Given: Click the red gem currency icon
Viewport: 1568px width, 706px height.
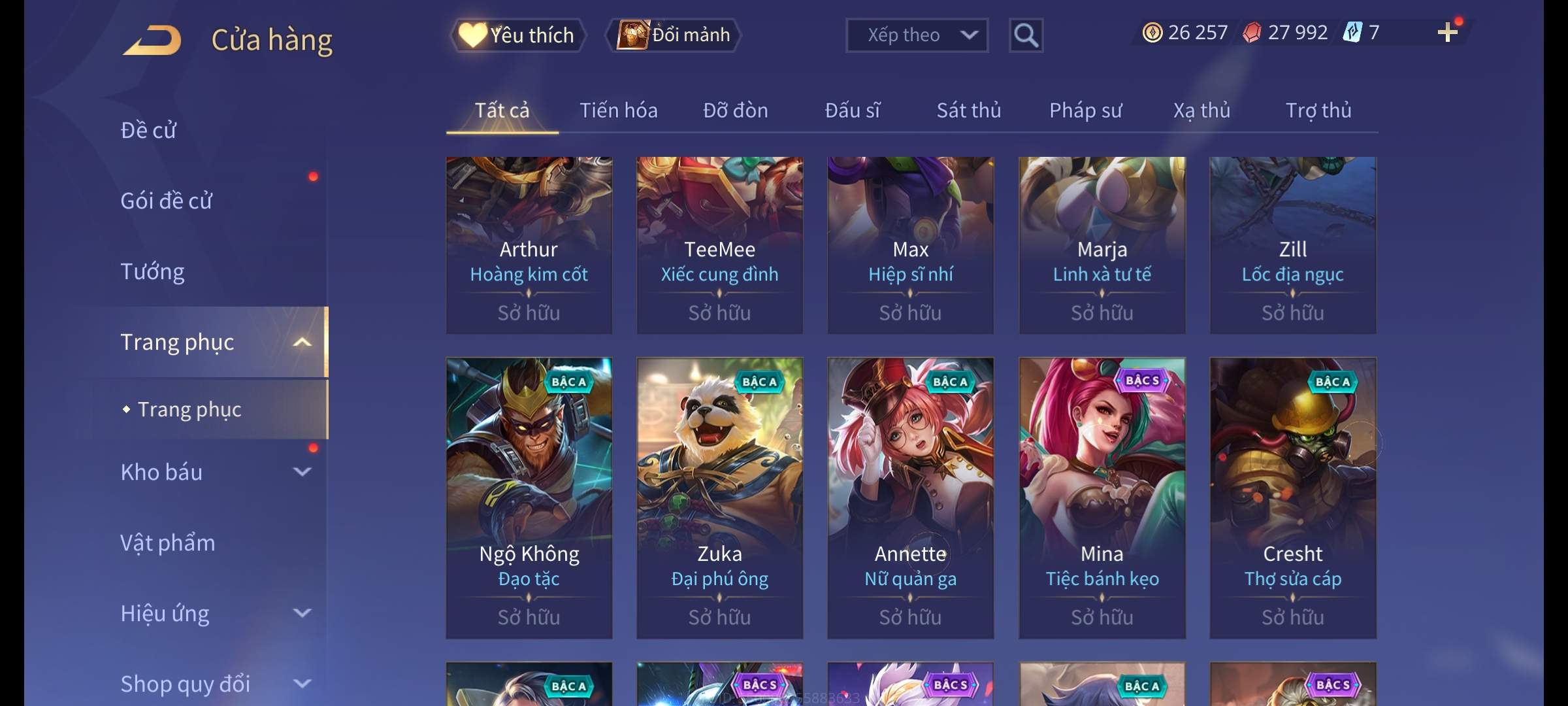Looking at the screenshot, I should click(1251, 32).
